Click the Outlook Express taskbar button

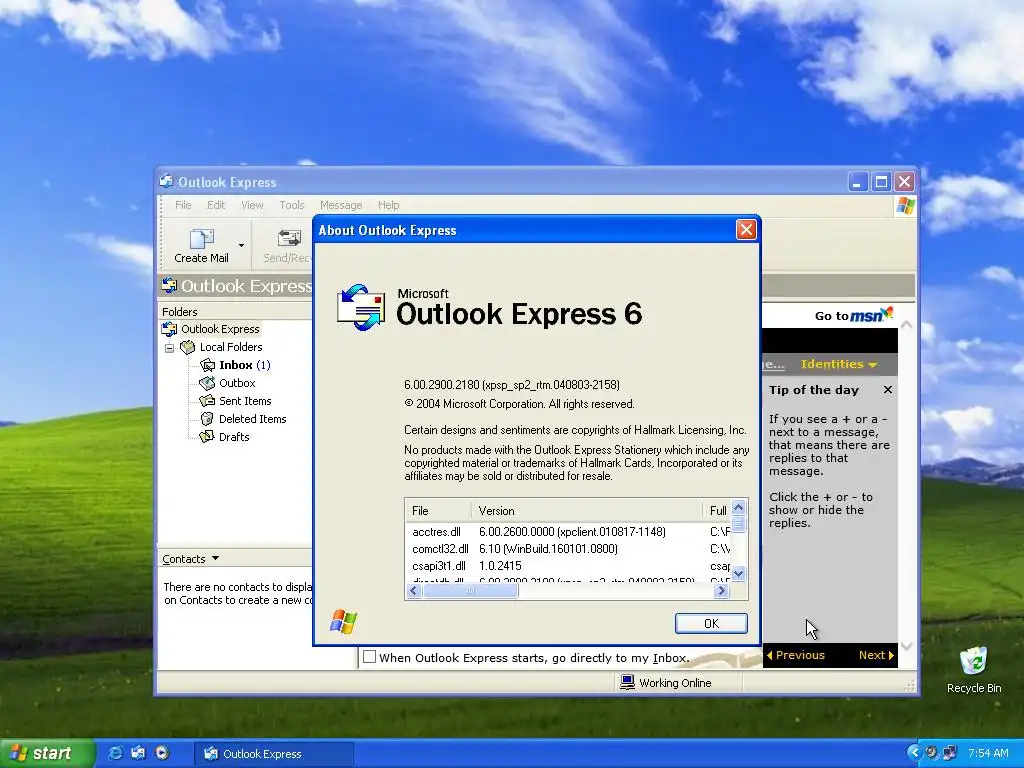coord(274,754)
